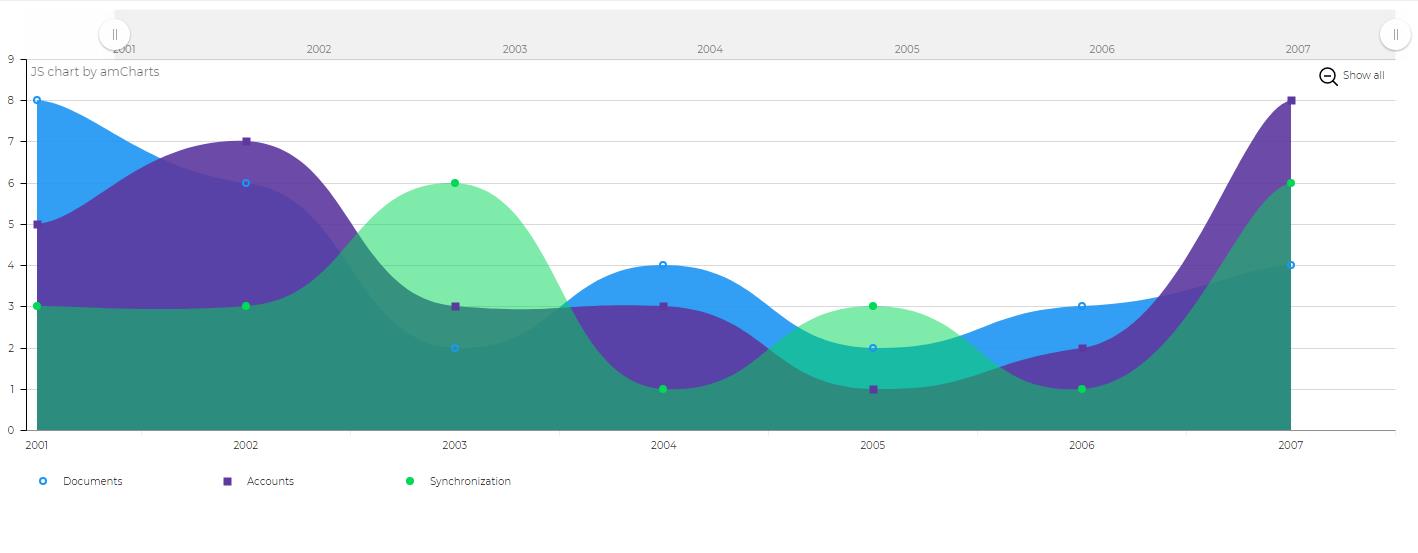Click the 2003 category axis label
Screen dimensions: 1418x553
(455, 445)
